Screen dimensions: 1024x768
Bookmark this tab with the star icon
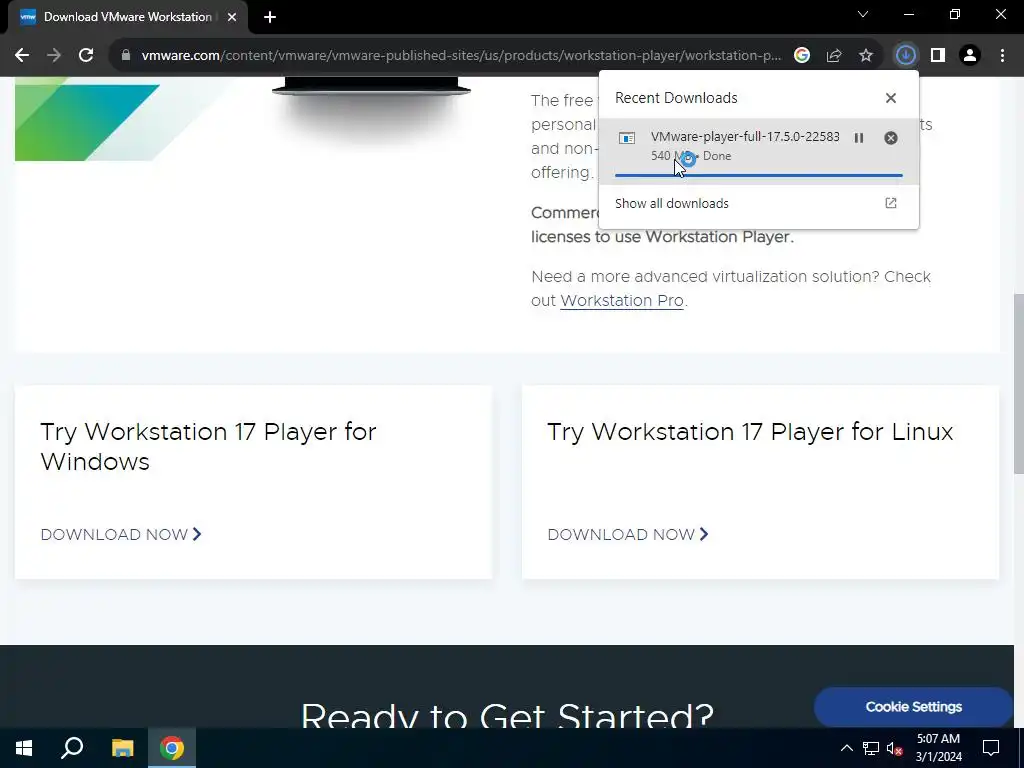tap(866, 56)
